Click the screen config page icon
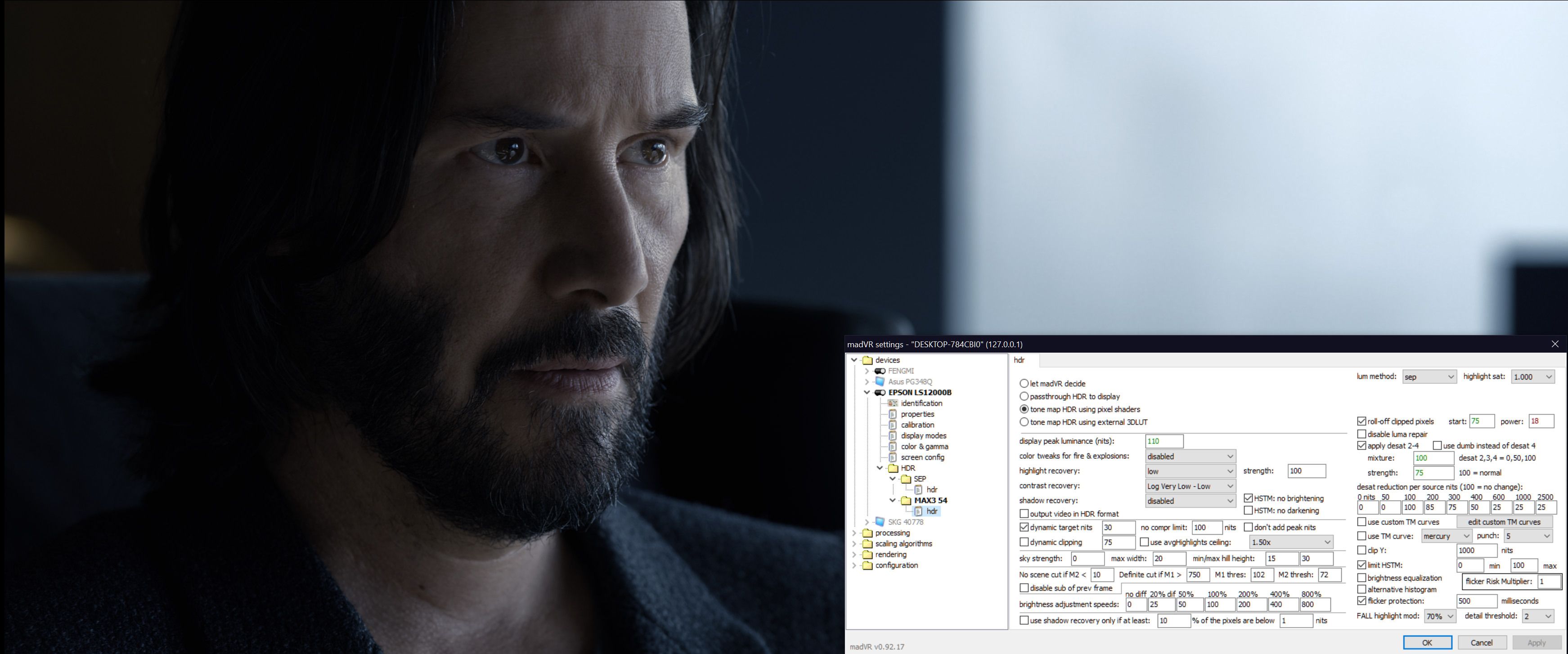Screen dimensions: 1568x654 tap(893, 457)
